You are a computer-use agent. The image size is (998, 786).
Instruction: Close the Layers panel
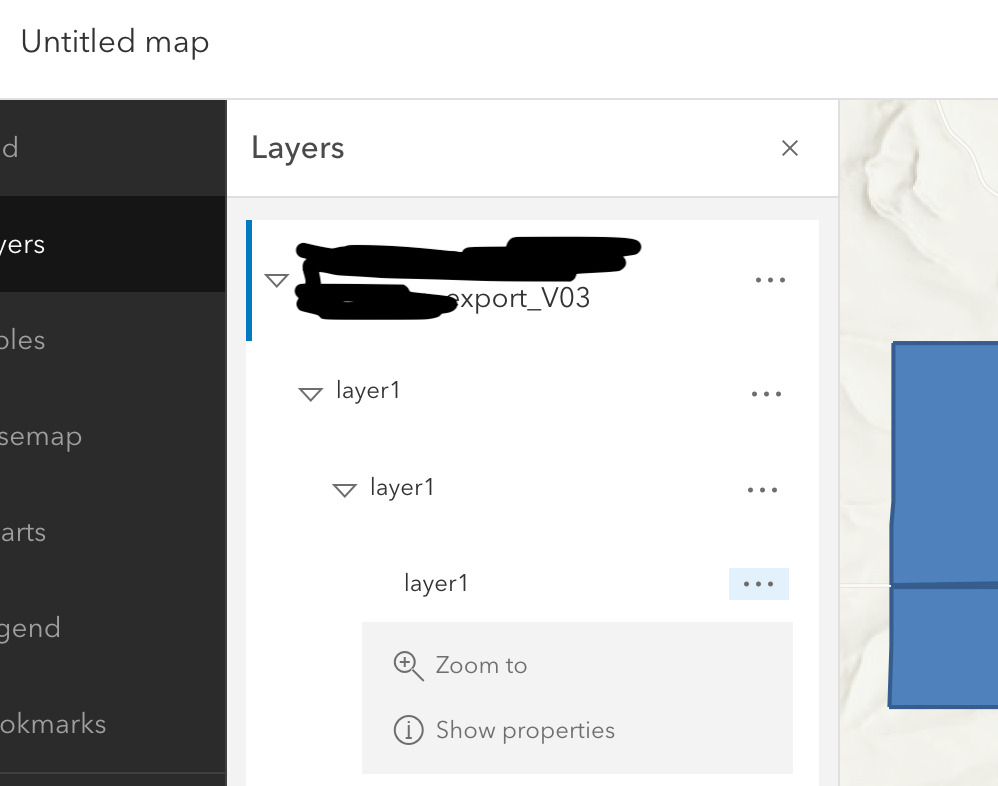point(790,147)
